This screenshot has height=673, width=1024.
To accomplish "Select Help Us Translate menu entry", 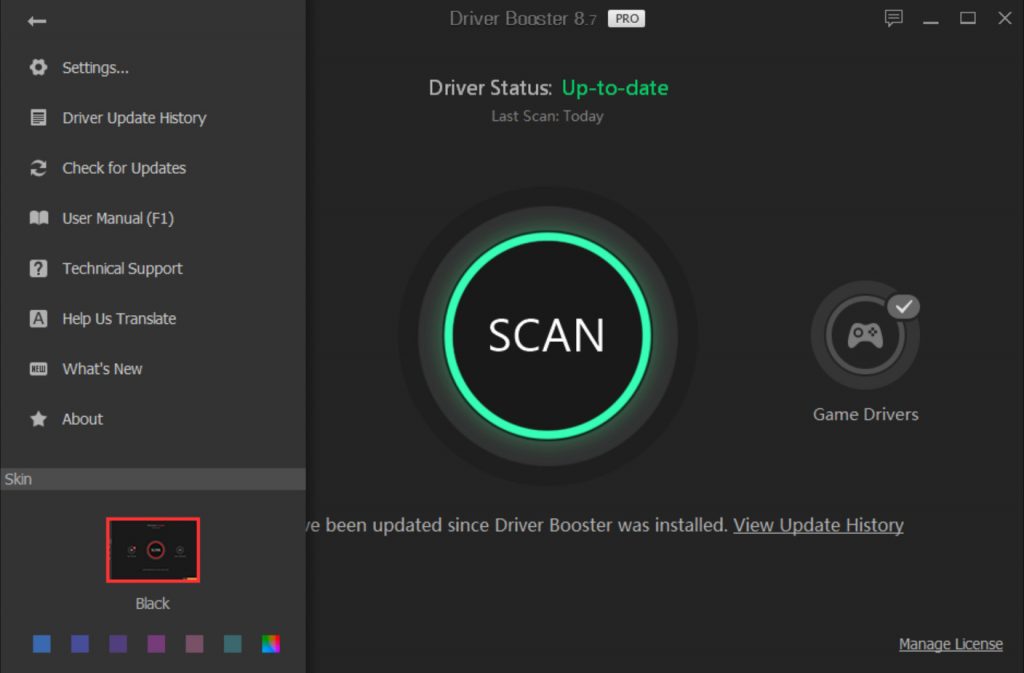I will pyautogui.click(x=119, y=319).
